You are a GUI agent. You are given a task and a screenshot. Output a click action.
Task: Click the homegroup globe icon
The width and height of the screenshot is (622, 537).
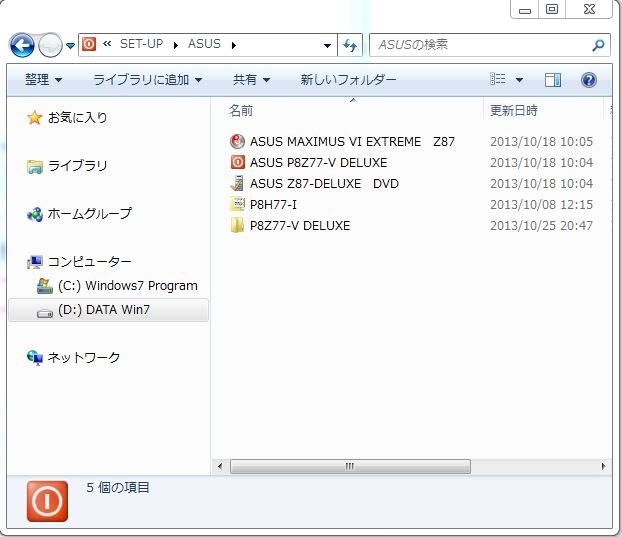point(35,215)
